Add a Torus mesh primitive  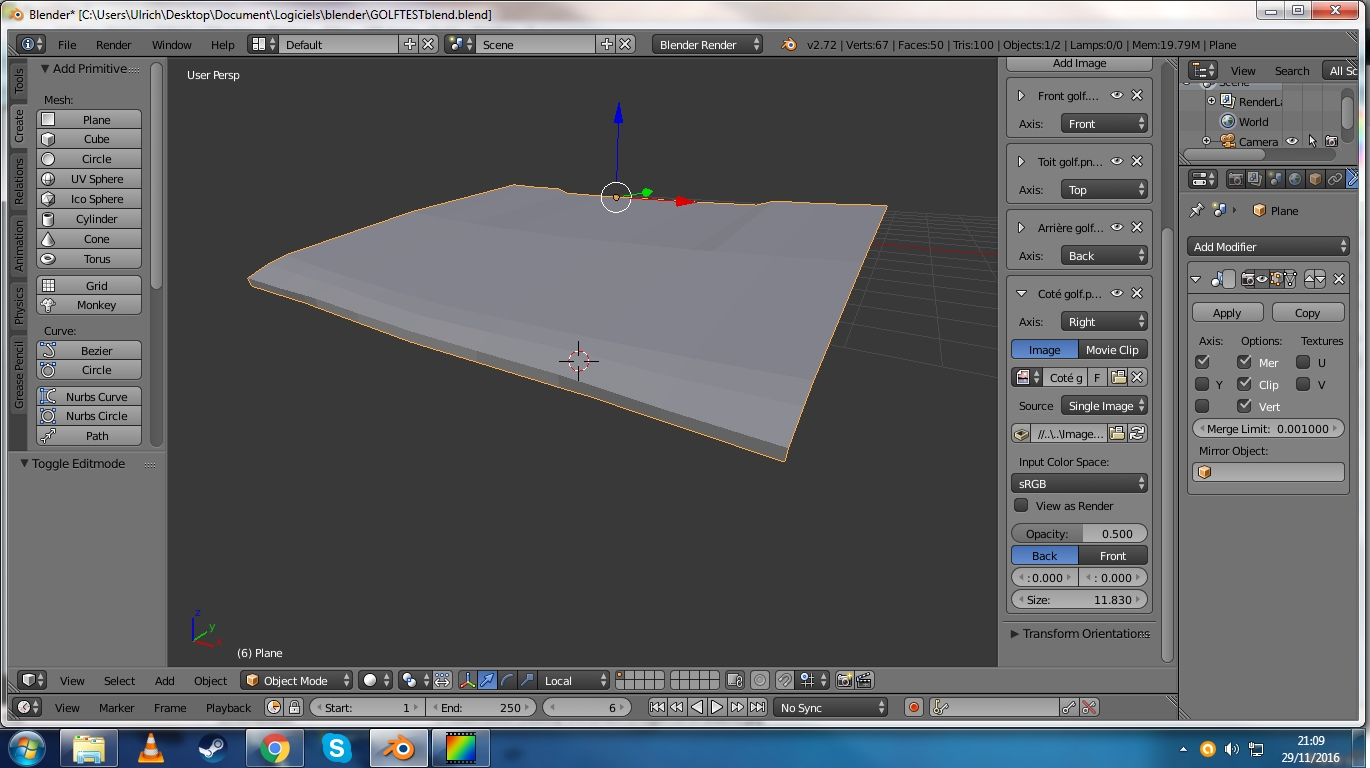click(x=89, y=259)
